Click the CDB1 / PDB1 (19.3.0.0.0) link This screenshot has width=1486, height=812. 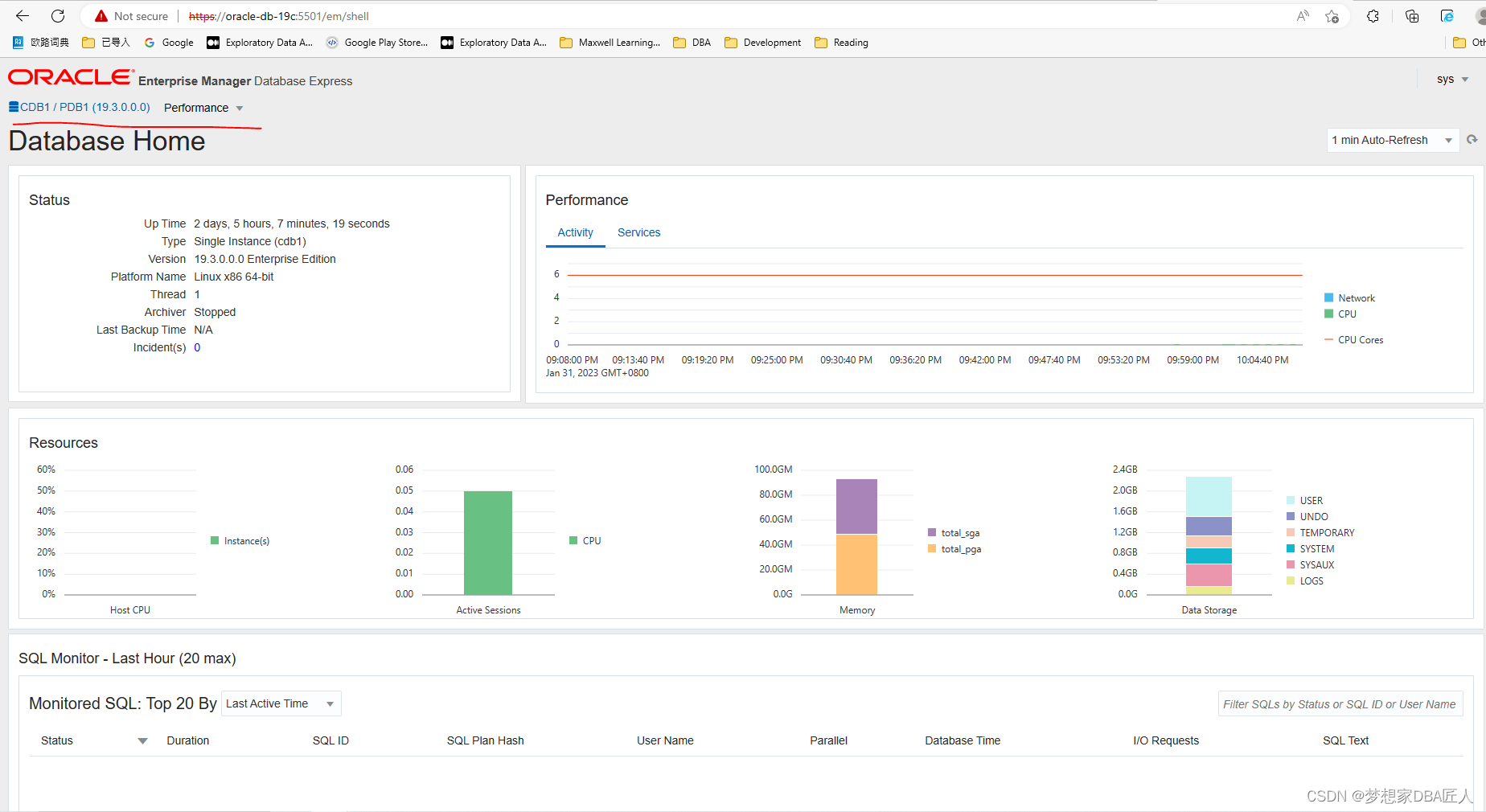click(85, 107)
